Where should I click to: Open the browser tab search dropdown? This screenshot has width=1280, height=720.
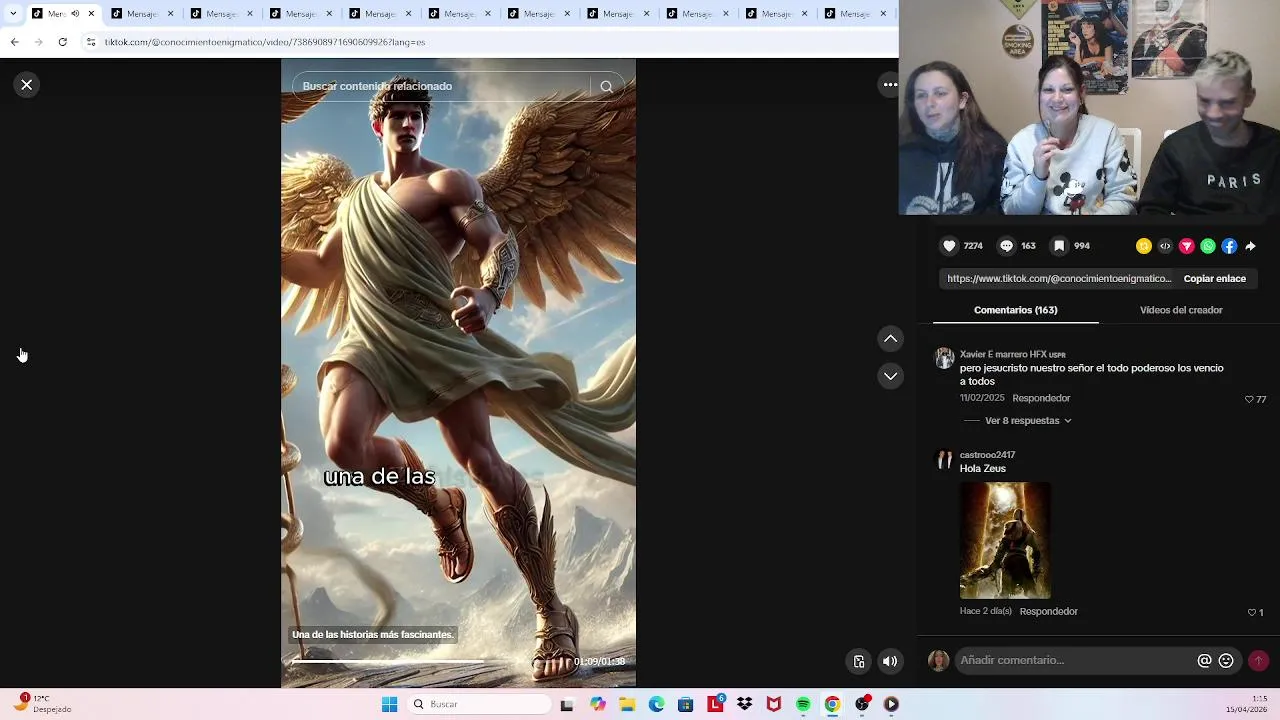13,14
